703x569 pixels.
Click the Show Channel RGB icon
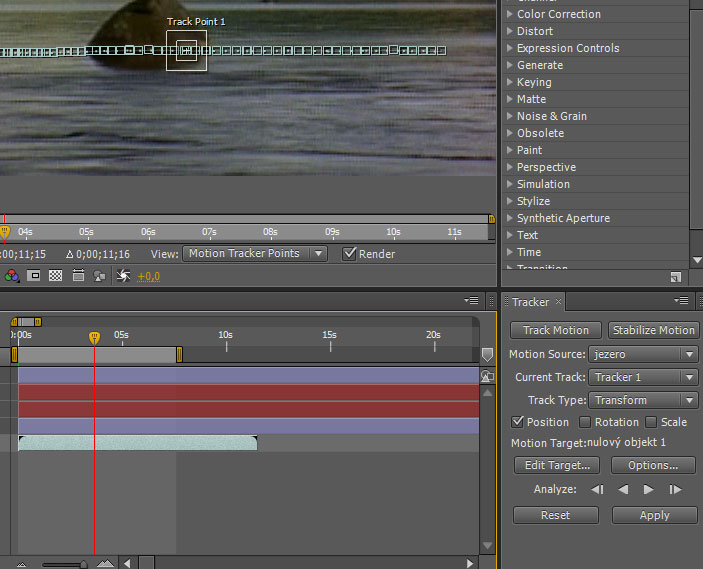click(12, 276)
